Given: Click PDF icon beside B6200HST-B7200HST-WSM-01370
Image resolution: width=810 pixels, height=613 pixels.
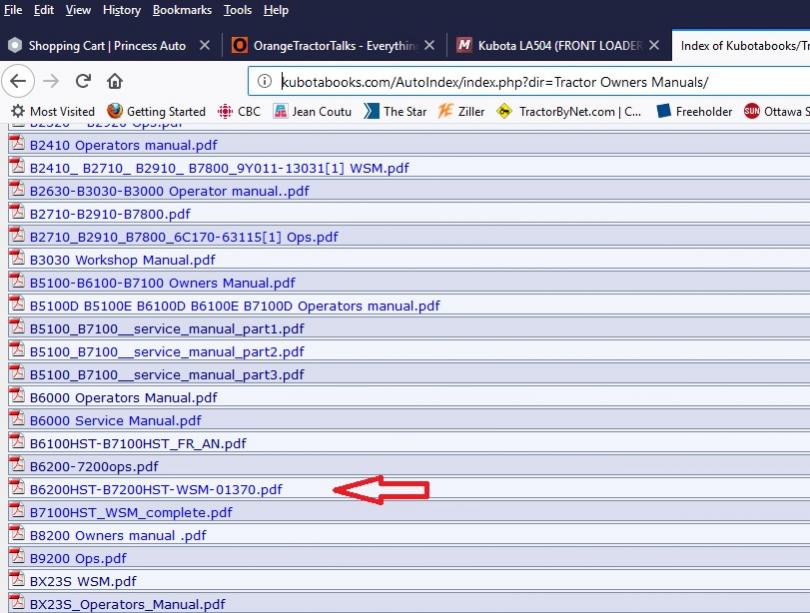Looking at the screenshot, I should point(18,487).
